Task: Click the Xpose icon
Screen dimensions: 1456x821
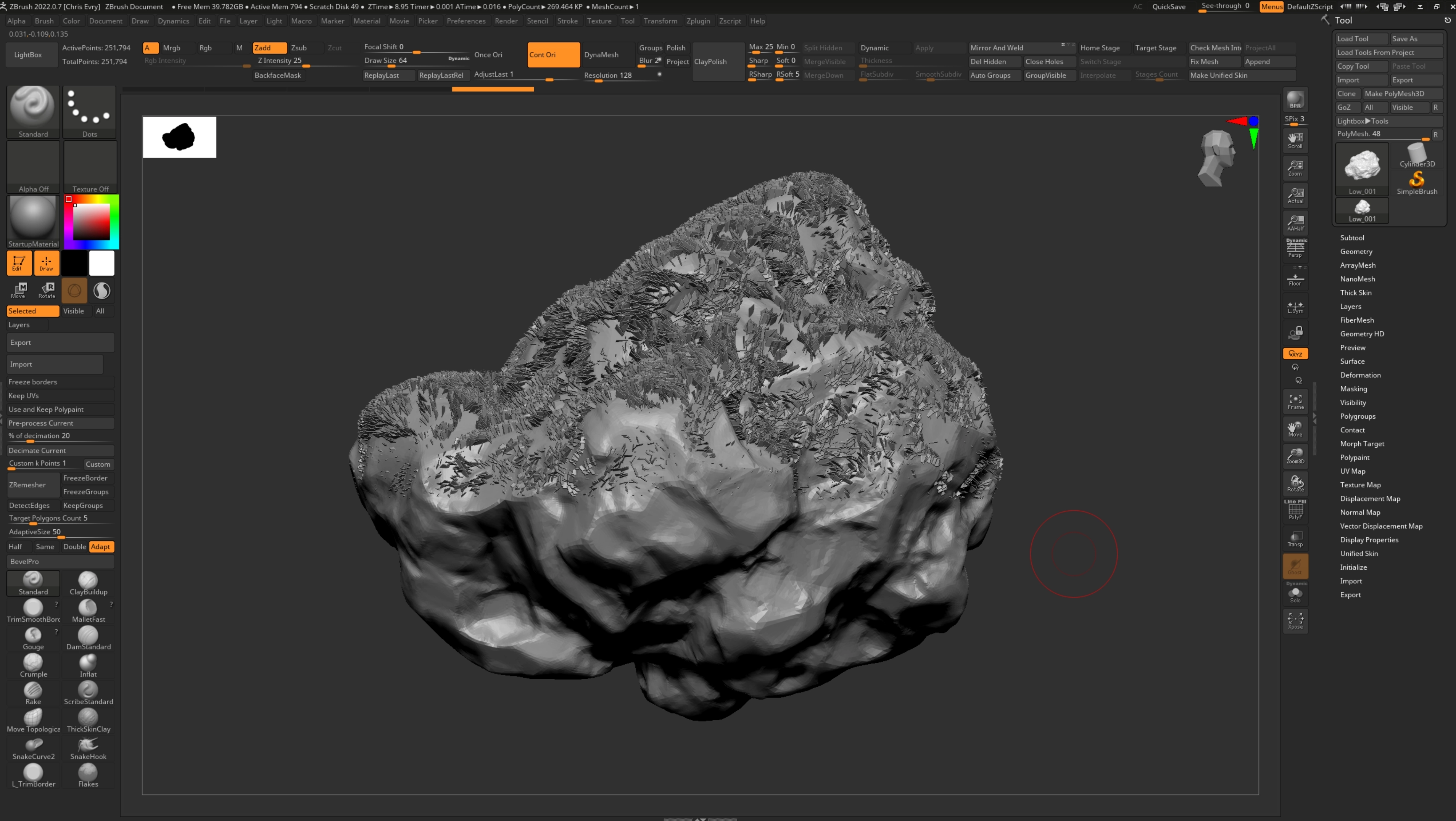Action: point(1295,621)
